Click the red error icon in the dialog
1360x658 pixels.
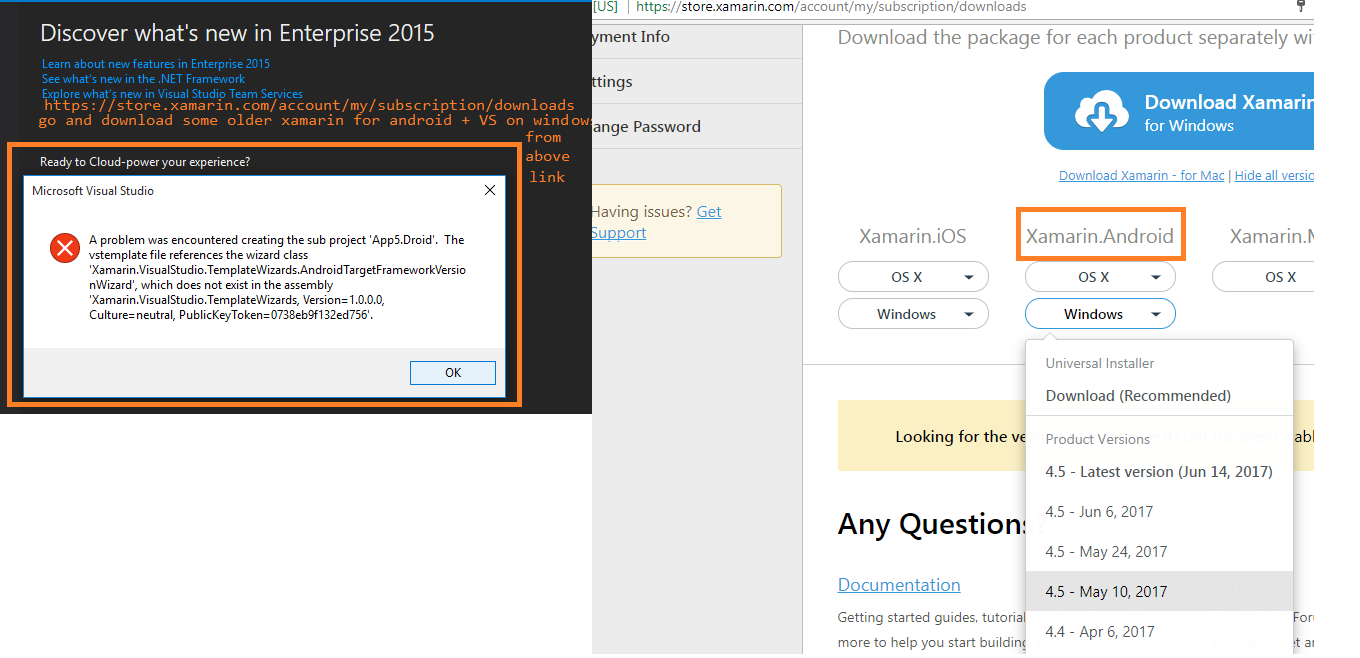65,248
